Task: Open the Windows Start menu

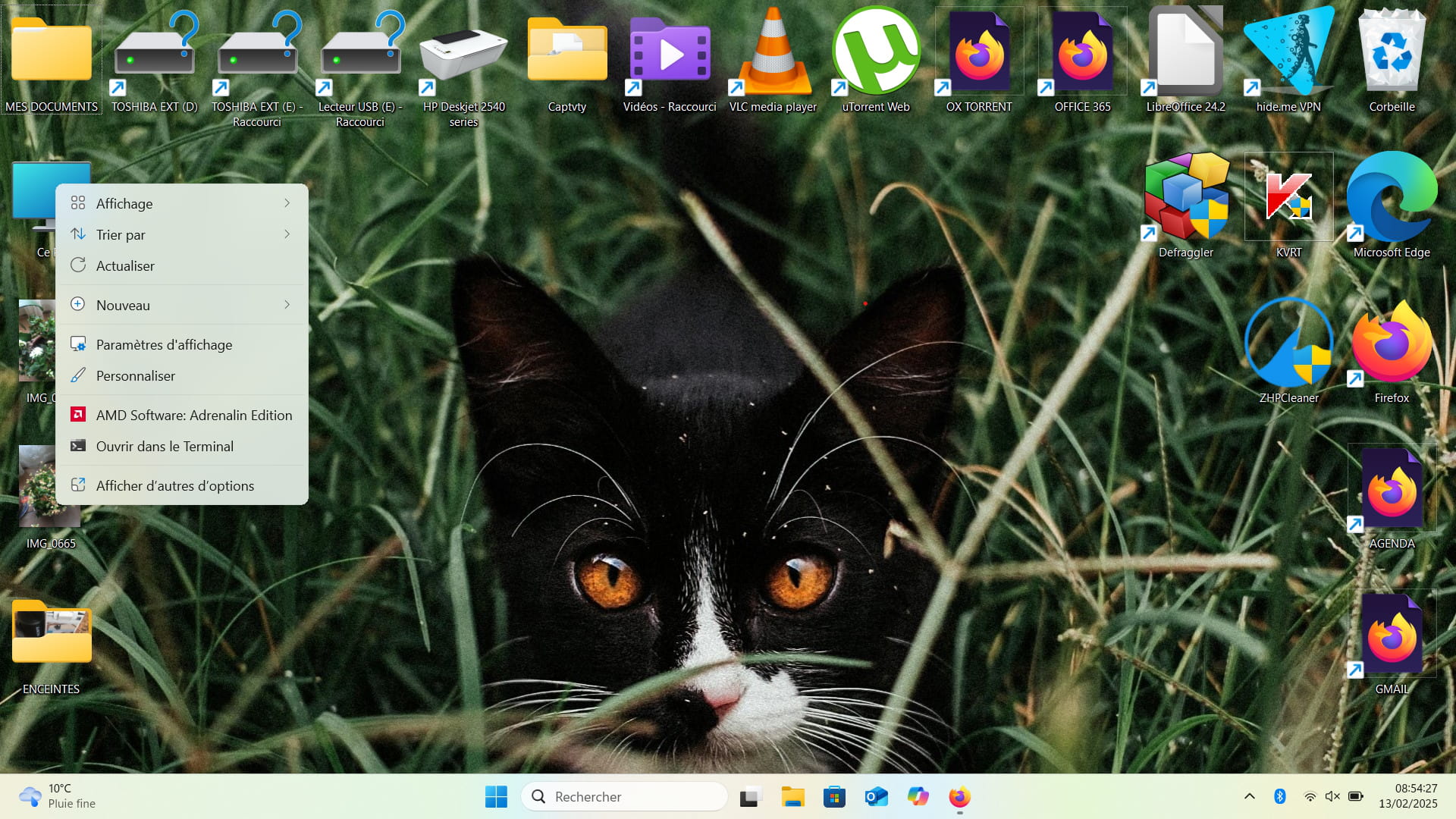Action: [x=496, y=796]
